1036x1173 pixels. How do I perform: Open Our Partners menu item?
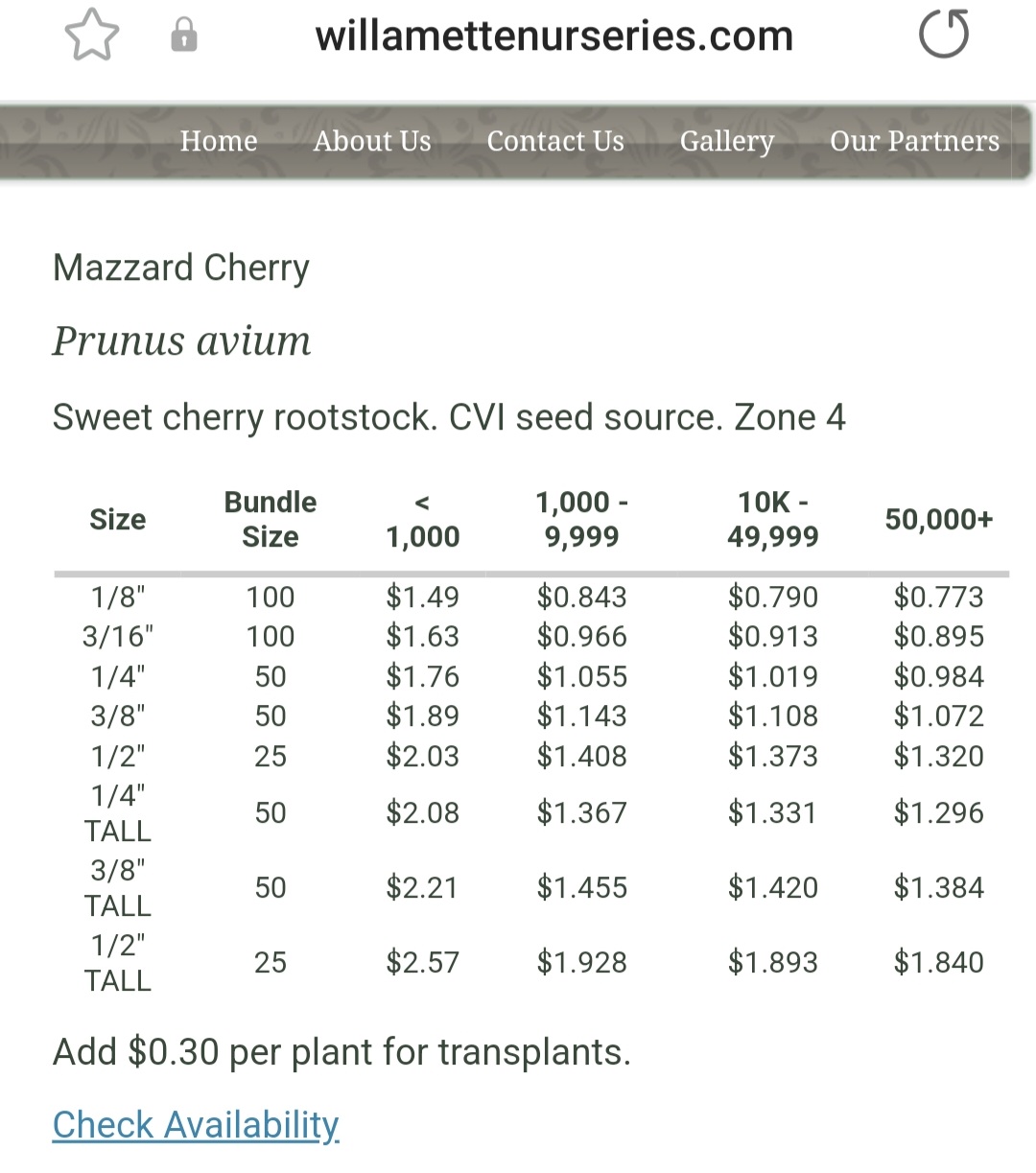tap(914, 141)
